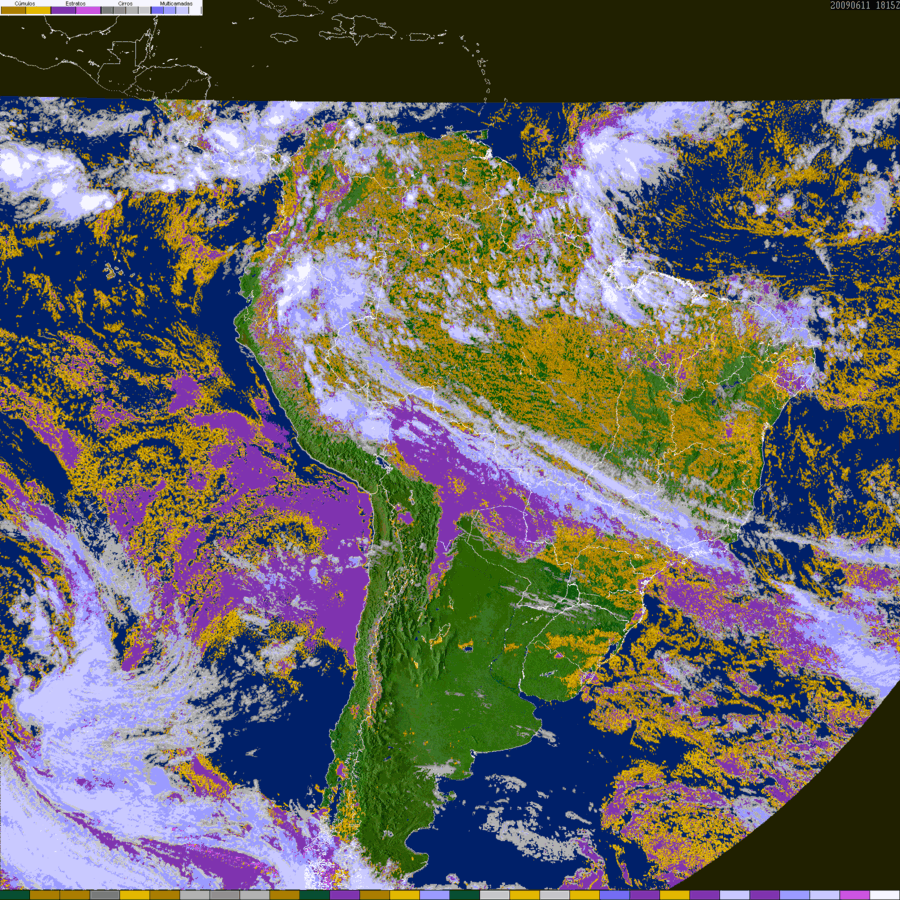Click the "Estratos" legend label
Image resolution: width=900 pixels, height=900 pixels.
pos(76,3)
